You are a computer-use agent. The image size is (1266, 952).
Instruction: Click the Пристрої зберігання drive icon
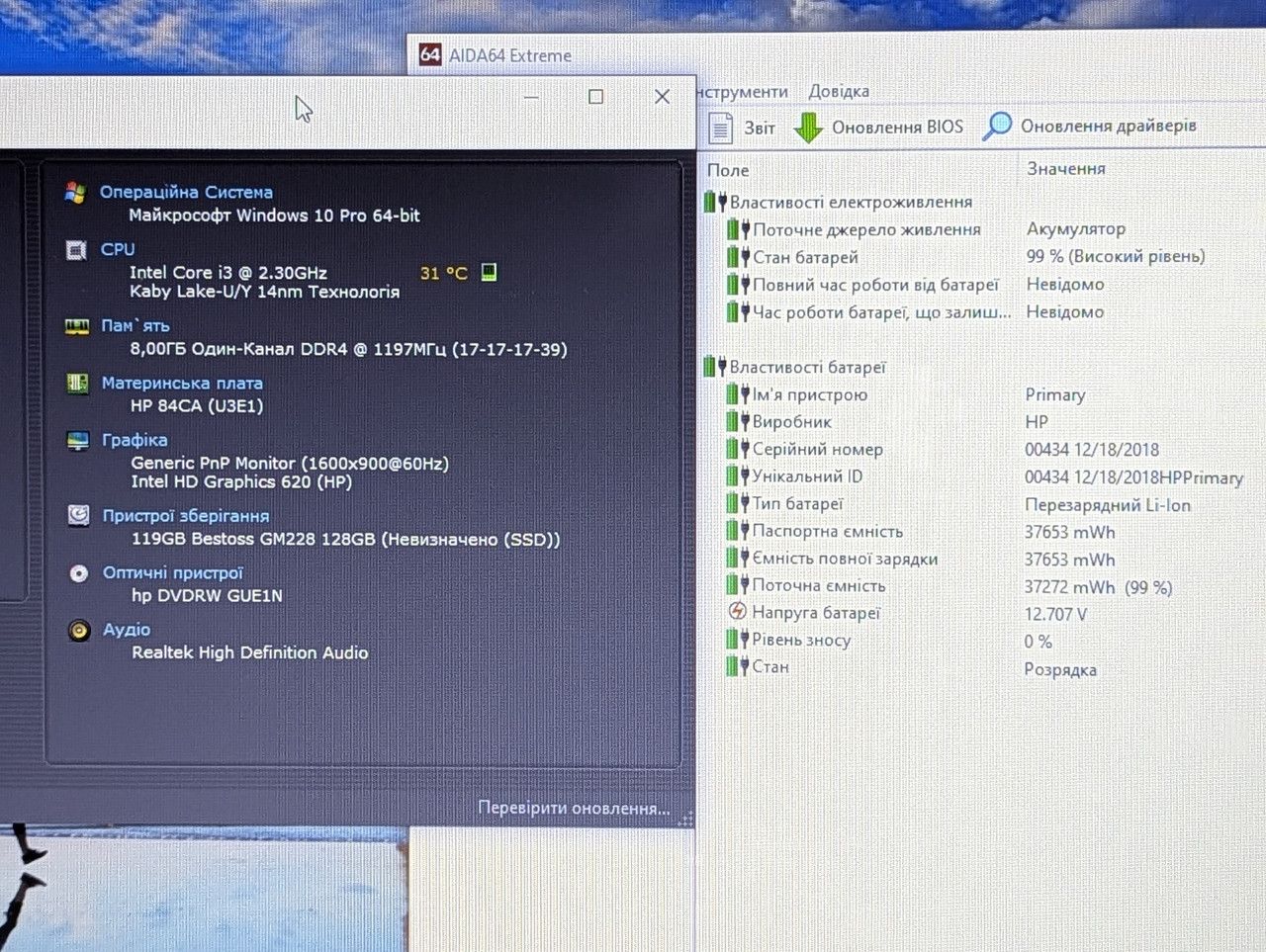click(78, 515)
